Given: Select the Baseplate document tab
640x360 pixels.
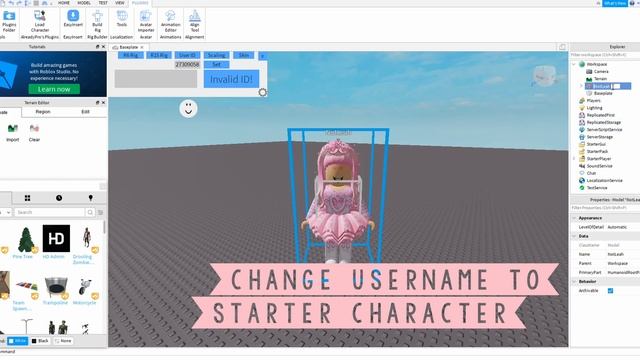Looking at the screenshot, I should coord(128,47).
